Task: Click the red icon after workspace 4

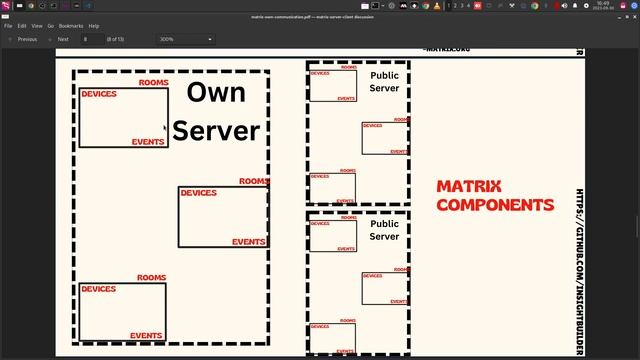Action: 478,6
